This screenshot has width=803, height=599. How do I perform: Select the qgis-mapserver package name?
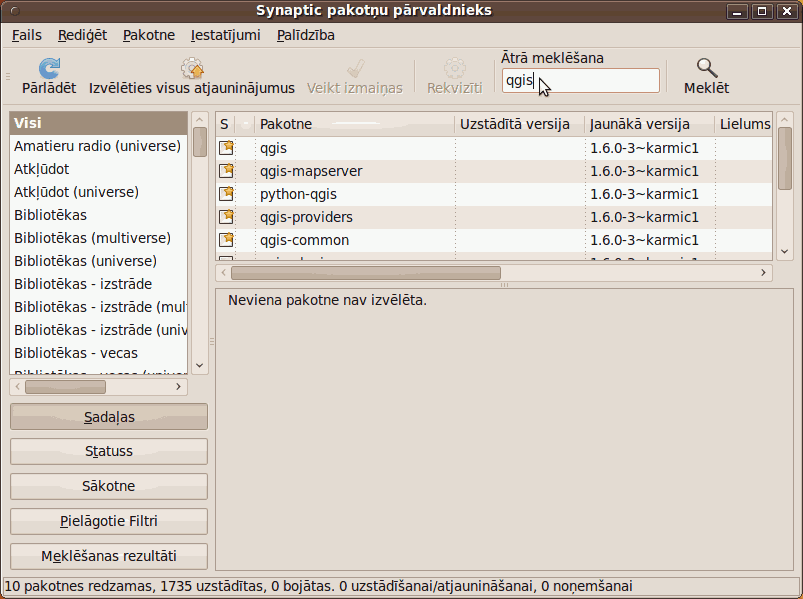coord(311,171)
